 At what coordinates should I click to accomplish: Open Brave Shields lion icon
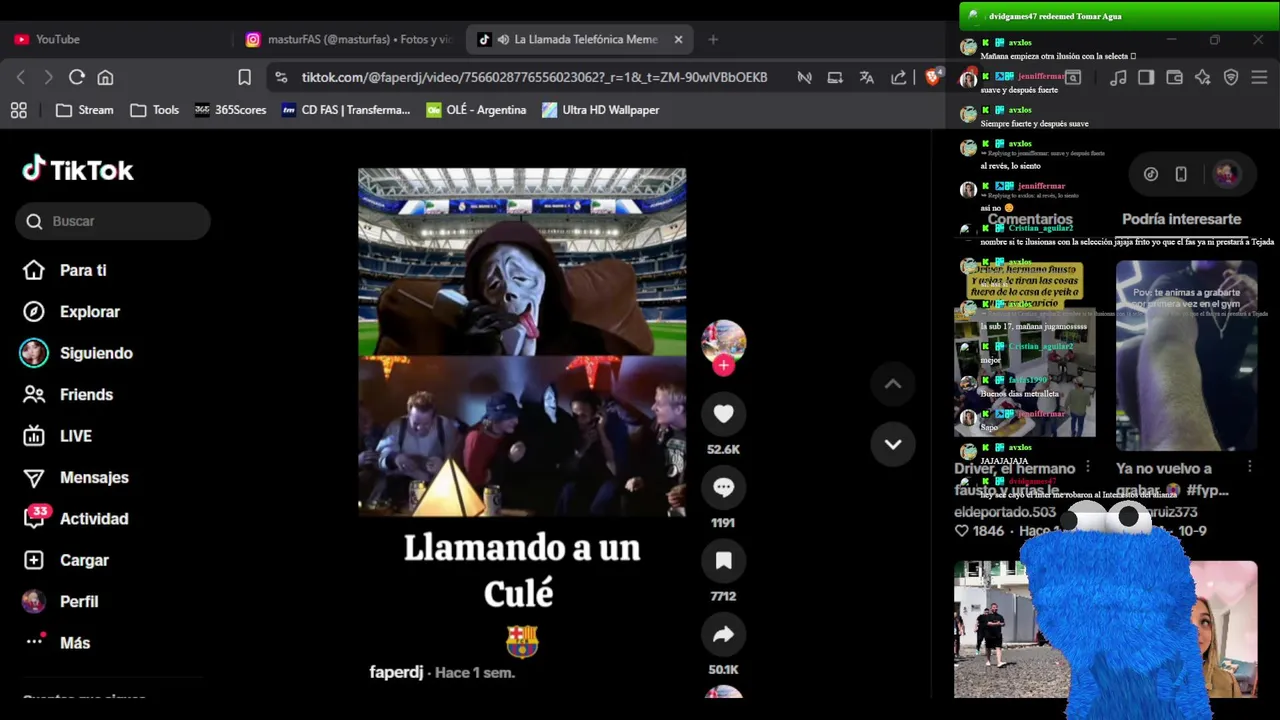932,77
